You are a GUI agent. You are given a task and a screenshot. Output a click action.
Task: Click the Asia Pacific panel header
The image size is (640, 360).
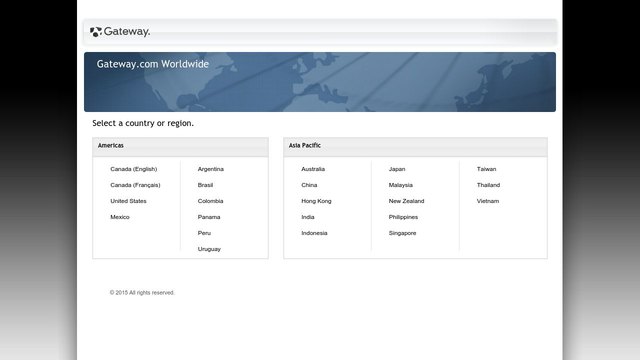pos(416,147)
